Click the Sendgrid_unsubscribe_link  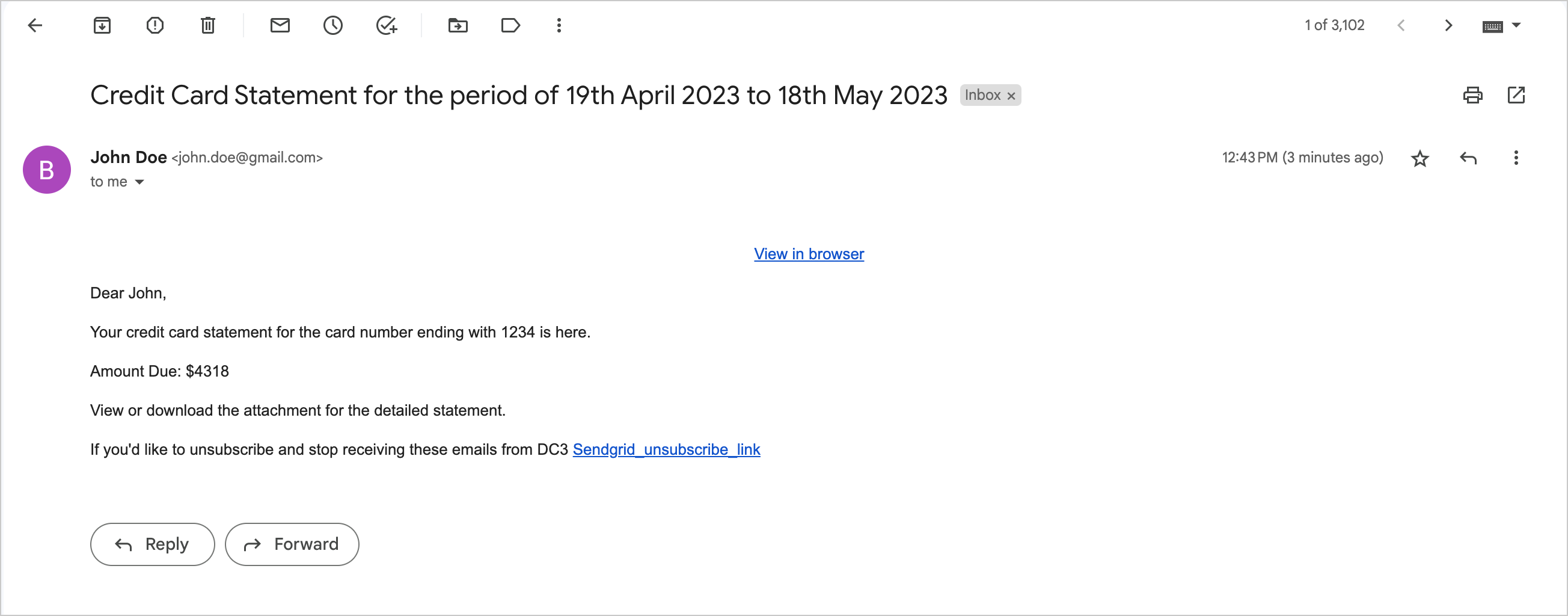pos(666,449)
